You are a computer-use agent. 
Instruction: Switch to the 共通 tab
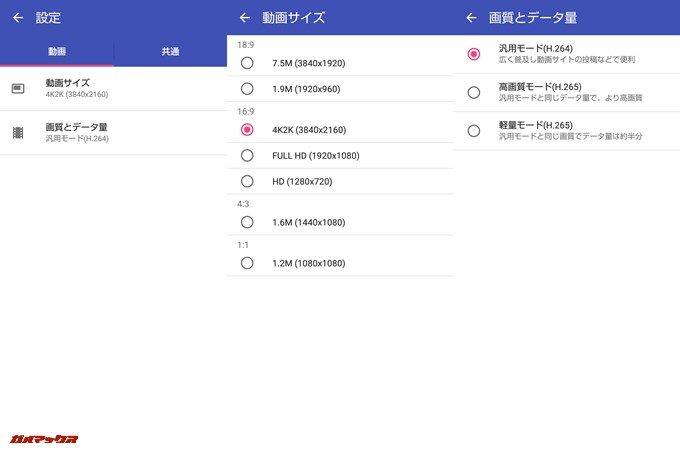170,52
